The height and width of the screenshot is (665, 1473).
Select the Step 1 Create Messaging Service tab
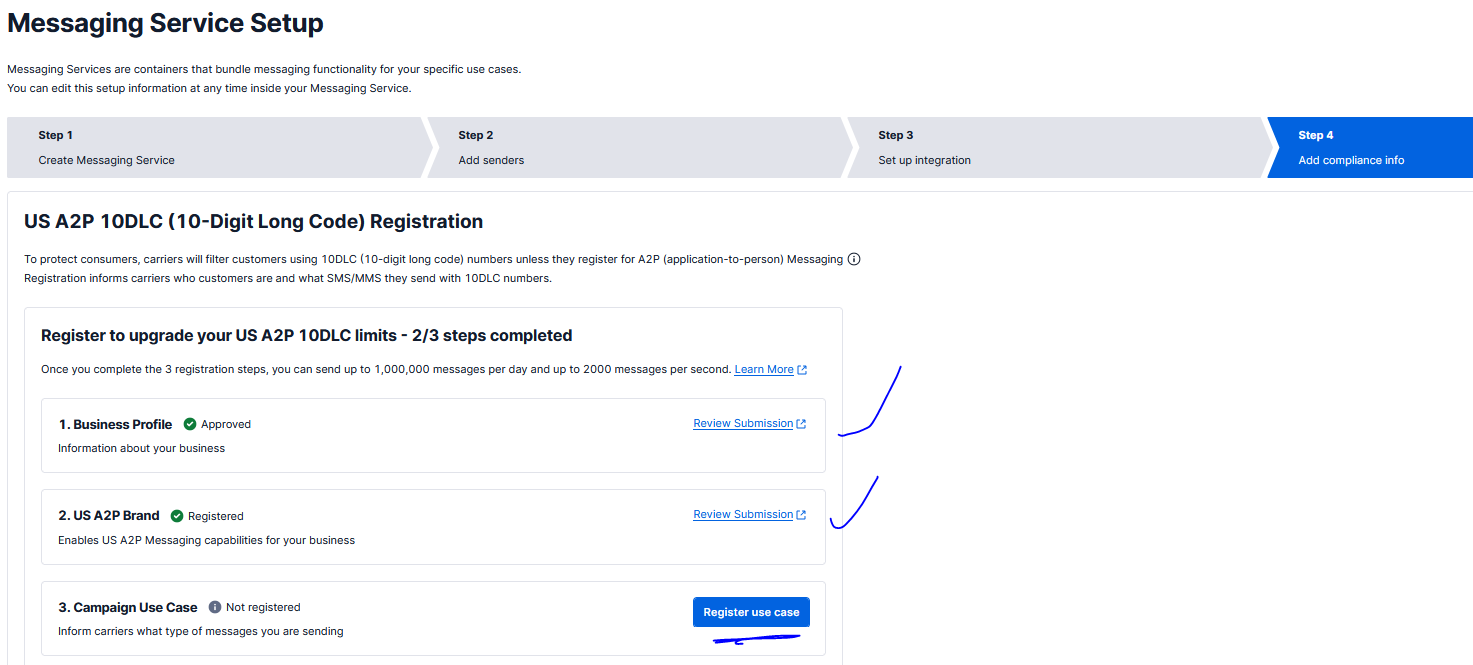pyautogui.click(x=200, y=146)
